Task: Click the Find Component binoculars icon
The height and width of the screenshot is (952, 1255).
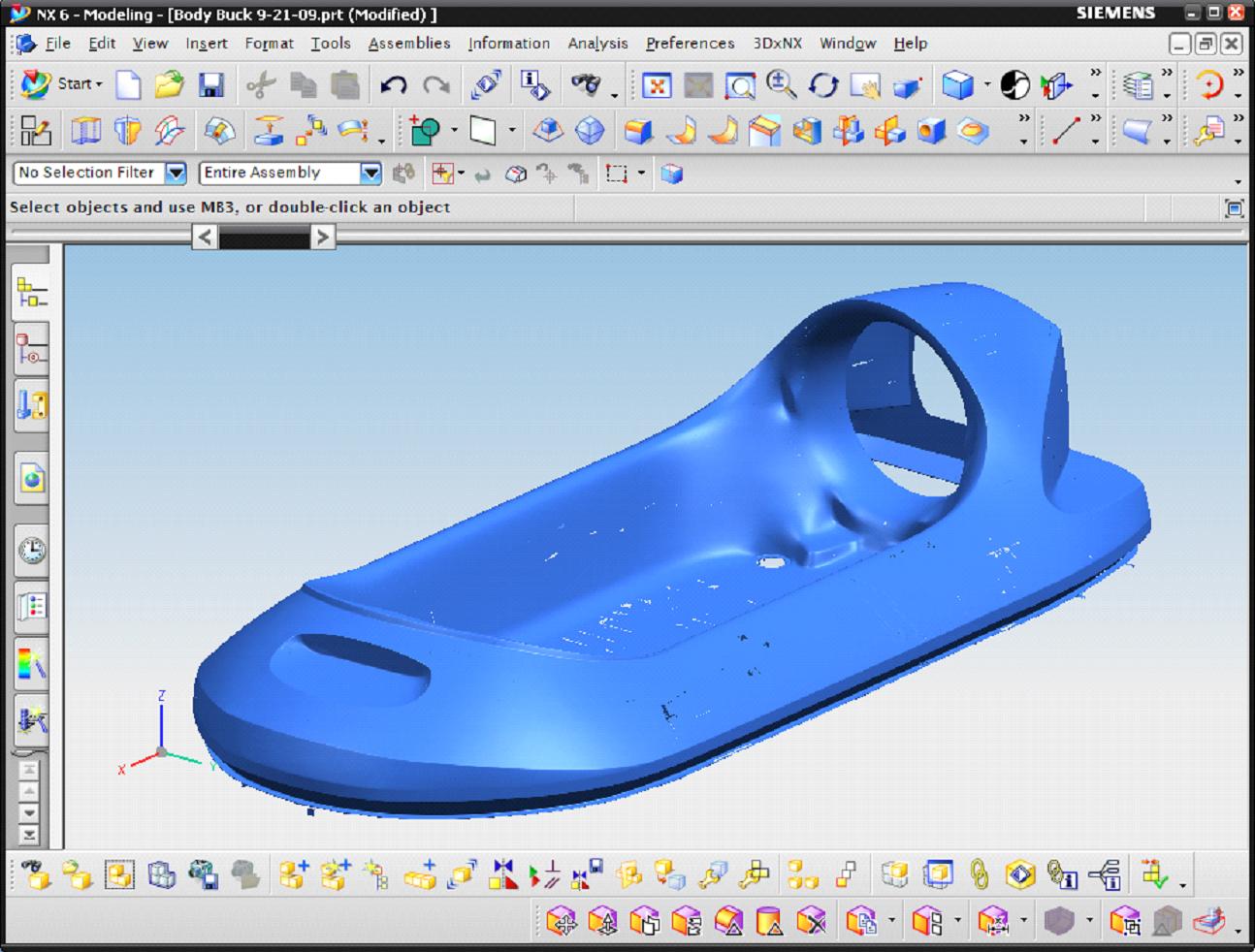Action: point(36,874)
